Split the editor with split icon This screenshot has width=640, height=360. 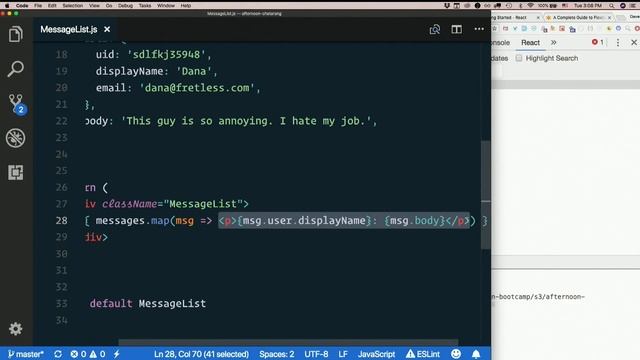pyautogui.click(x=456, y=29)
